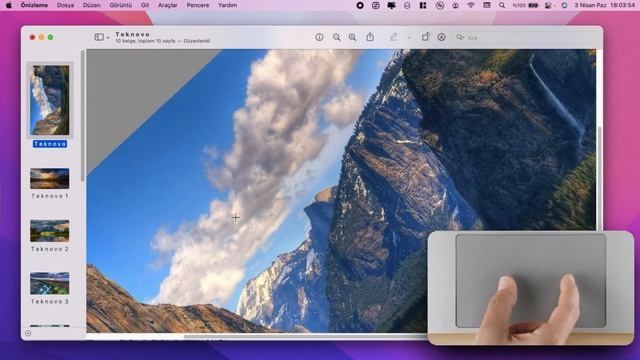Image resolution: width=640 pixels, height=360 pixels.
Task: Open the Pencere menu
Action: pyautogui.click(x=198, y=5)
